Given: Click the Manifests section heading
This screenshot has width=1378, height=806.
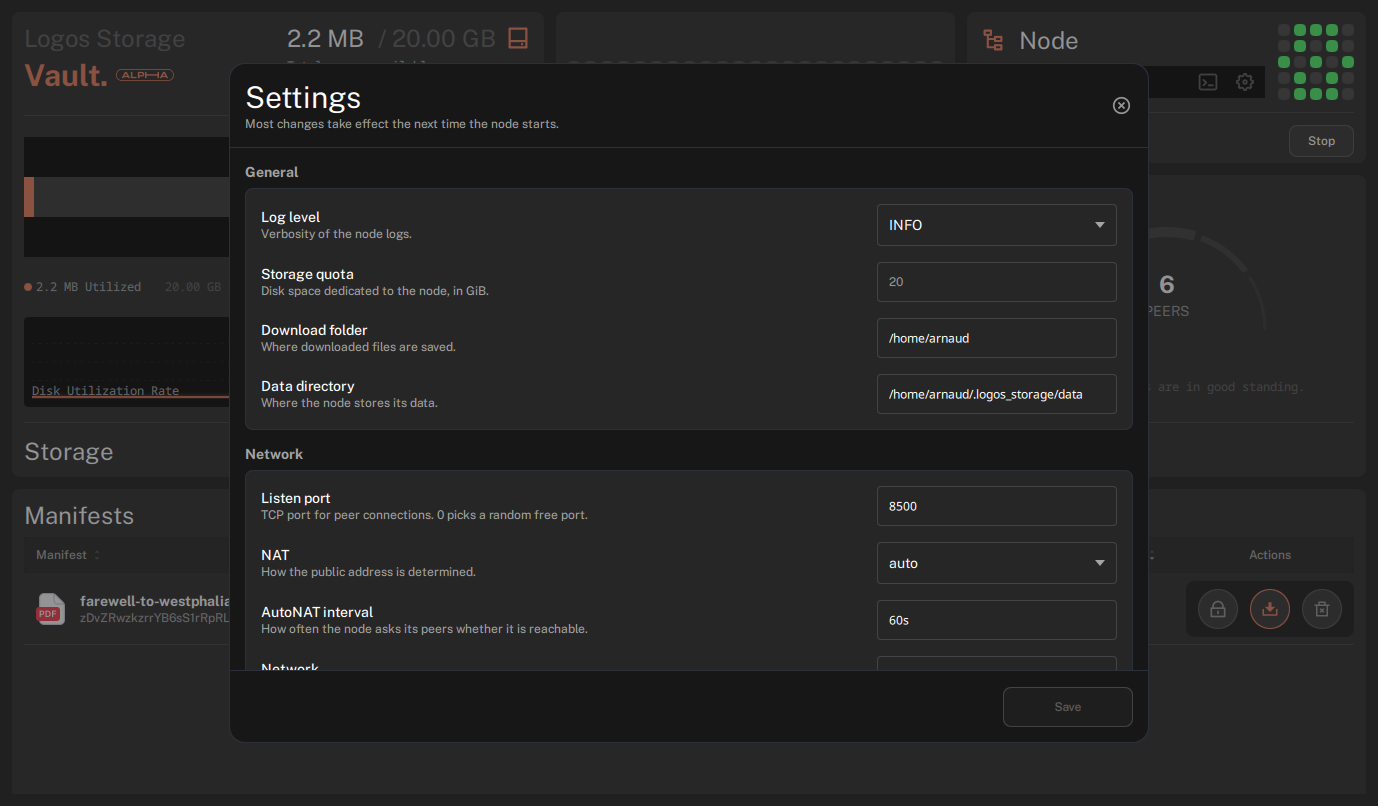Looking at the screenshot, I should tap(79, 516).
